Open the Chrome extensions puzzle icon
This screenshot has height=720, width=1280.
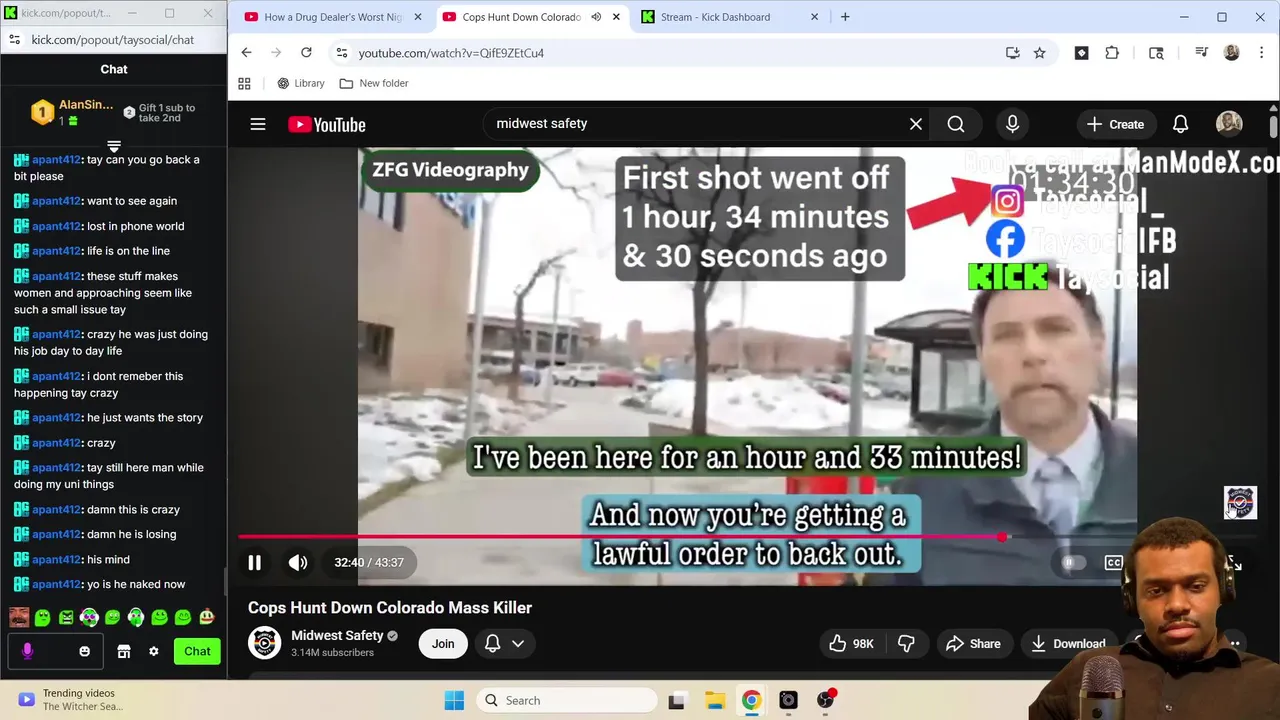click(x=1112, y=53)
